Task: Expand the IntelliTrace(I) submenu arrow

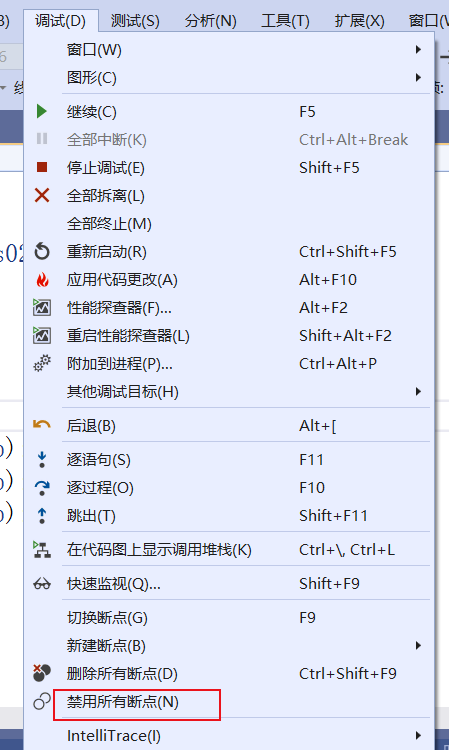Action: (x=418, y=736)
